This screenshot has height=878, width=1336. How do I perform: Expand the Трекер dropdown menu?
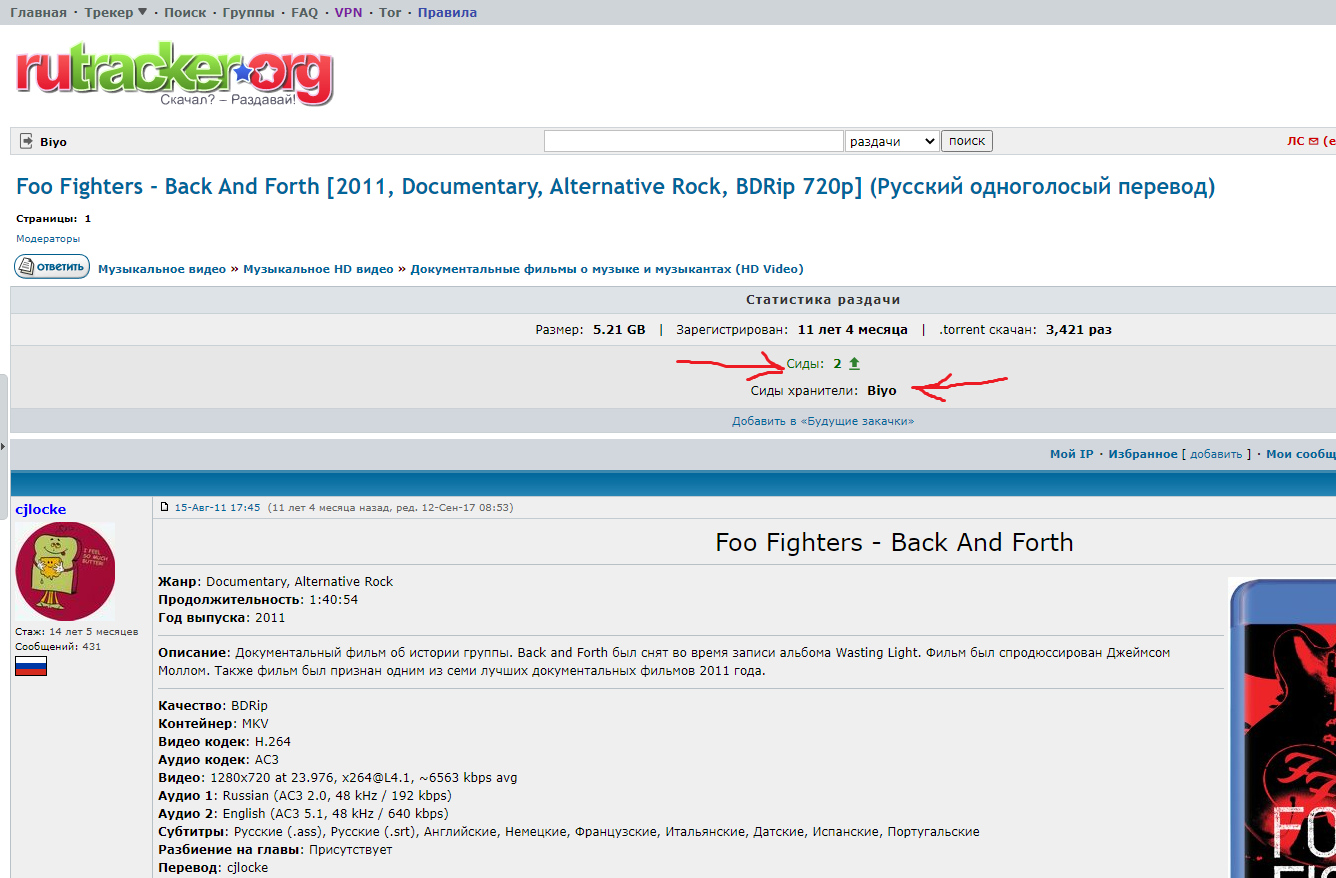pyautogui.click(x=115, y=12)
